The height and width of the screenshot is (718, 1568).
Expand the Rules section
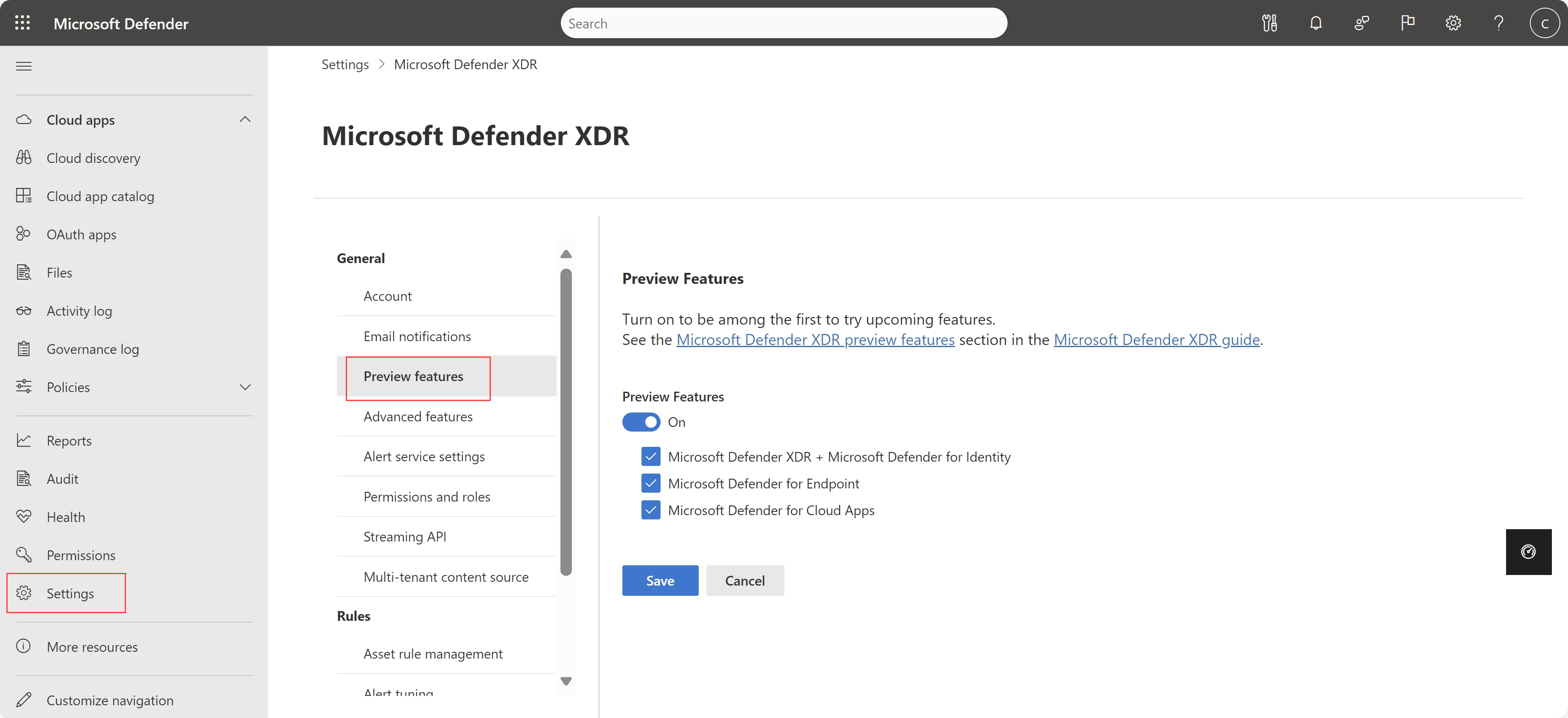pos(353,615)
